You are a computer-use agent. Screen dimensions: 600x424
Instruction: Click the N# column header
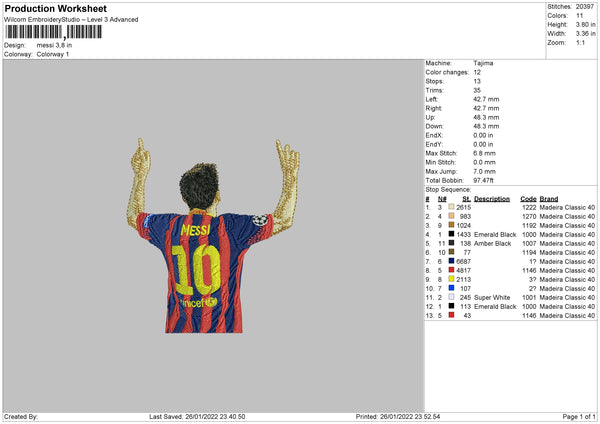pos(442,199)
